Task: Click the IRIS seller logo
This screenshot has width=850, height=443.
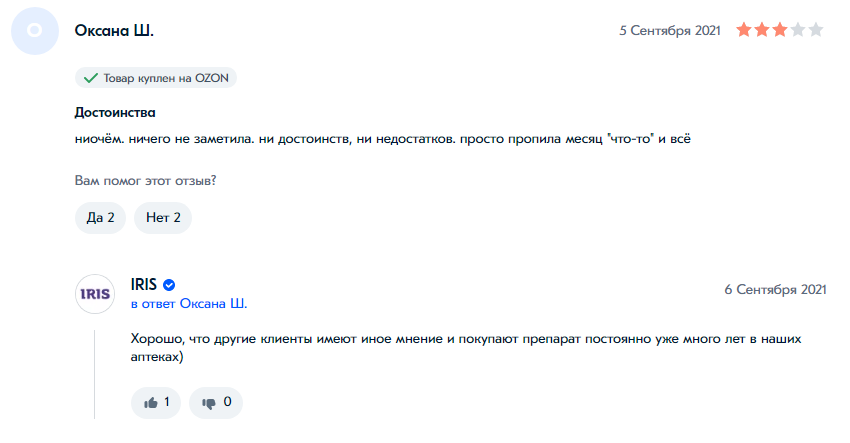Action: click(96, 294)
